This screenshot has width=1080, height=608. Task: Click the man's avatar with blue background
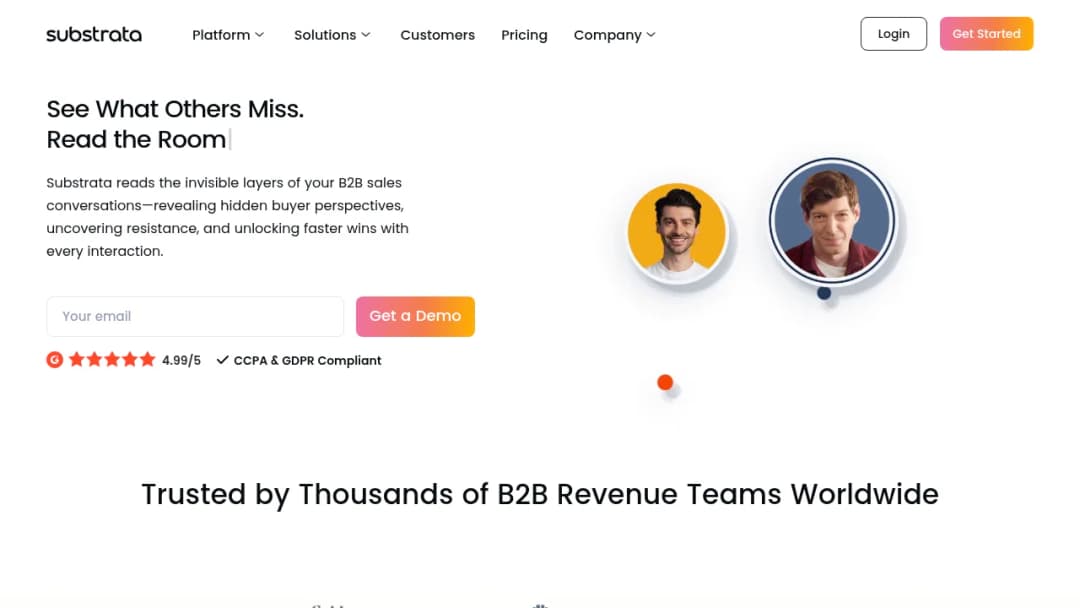point(832,220)
